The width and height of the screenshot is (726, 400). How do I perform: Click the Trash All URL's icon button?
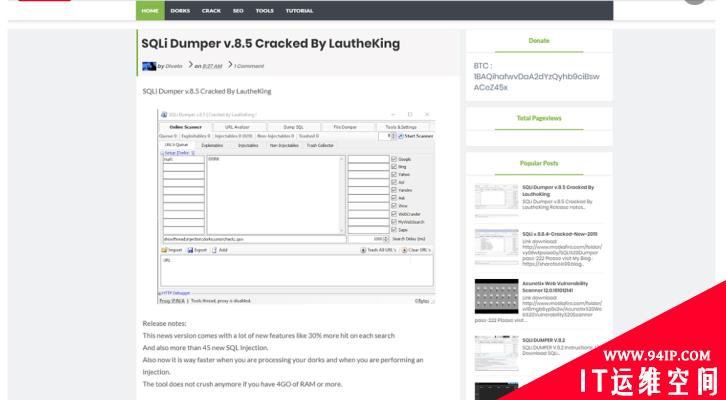coord(363,250)
